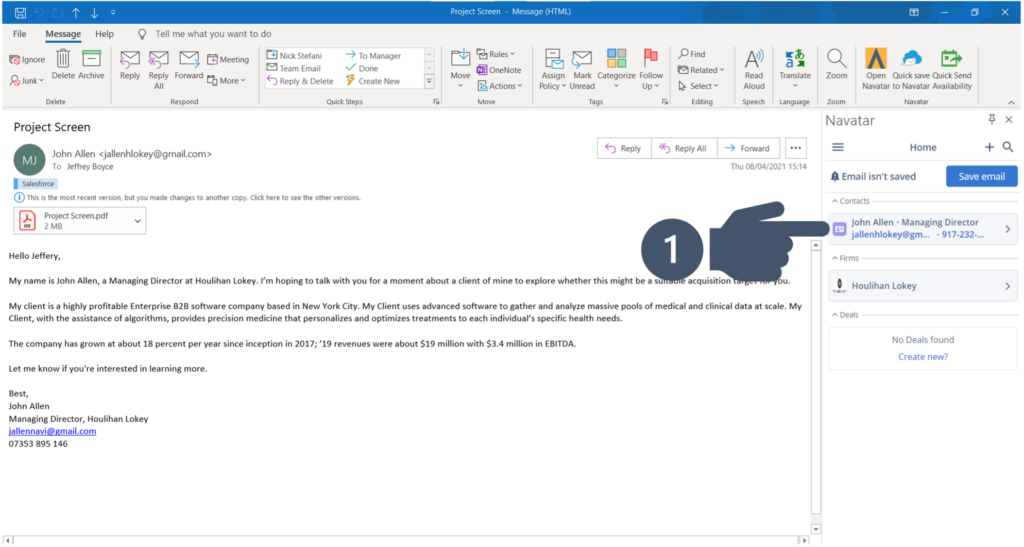Viewport: 1024px width, 547px height.
Task: Open the Junk dropdown
Action: pyautogui.click(x=27, y=80)
